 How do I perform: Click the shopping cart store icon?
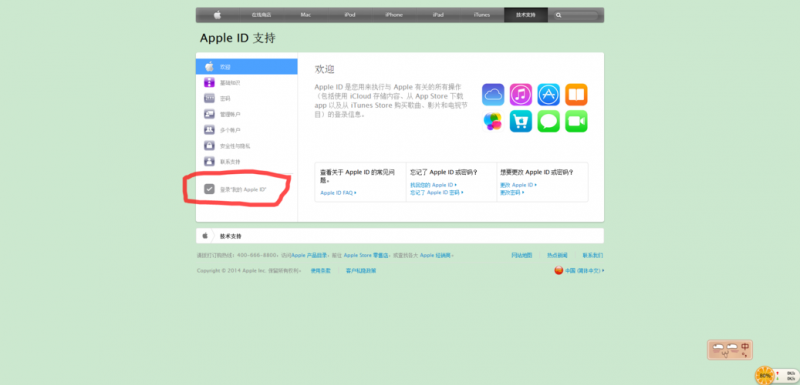pyautogui.click(x=520, y=121)
